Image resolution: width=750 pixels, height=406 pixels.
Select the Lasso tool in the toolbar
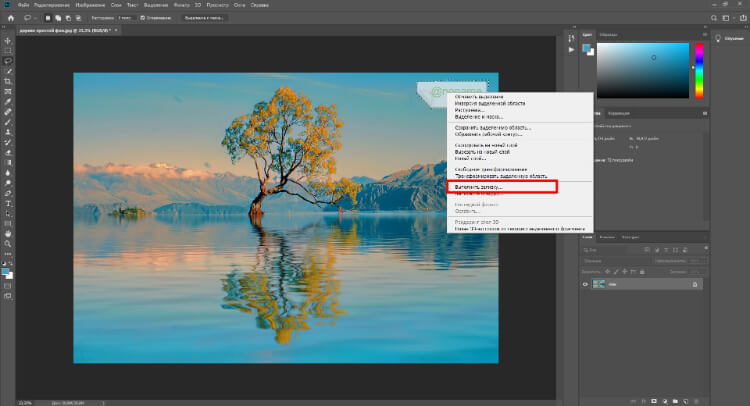point(8,61)
